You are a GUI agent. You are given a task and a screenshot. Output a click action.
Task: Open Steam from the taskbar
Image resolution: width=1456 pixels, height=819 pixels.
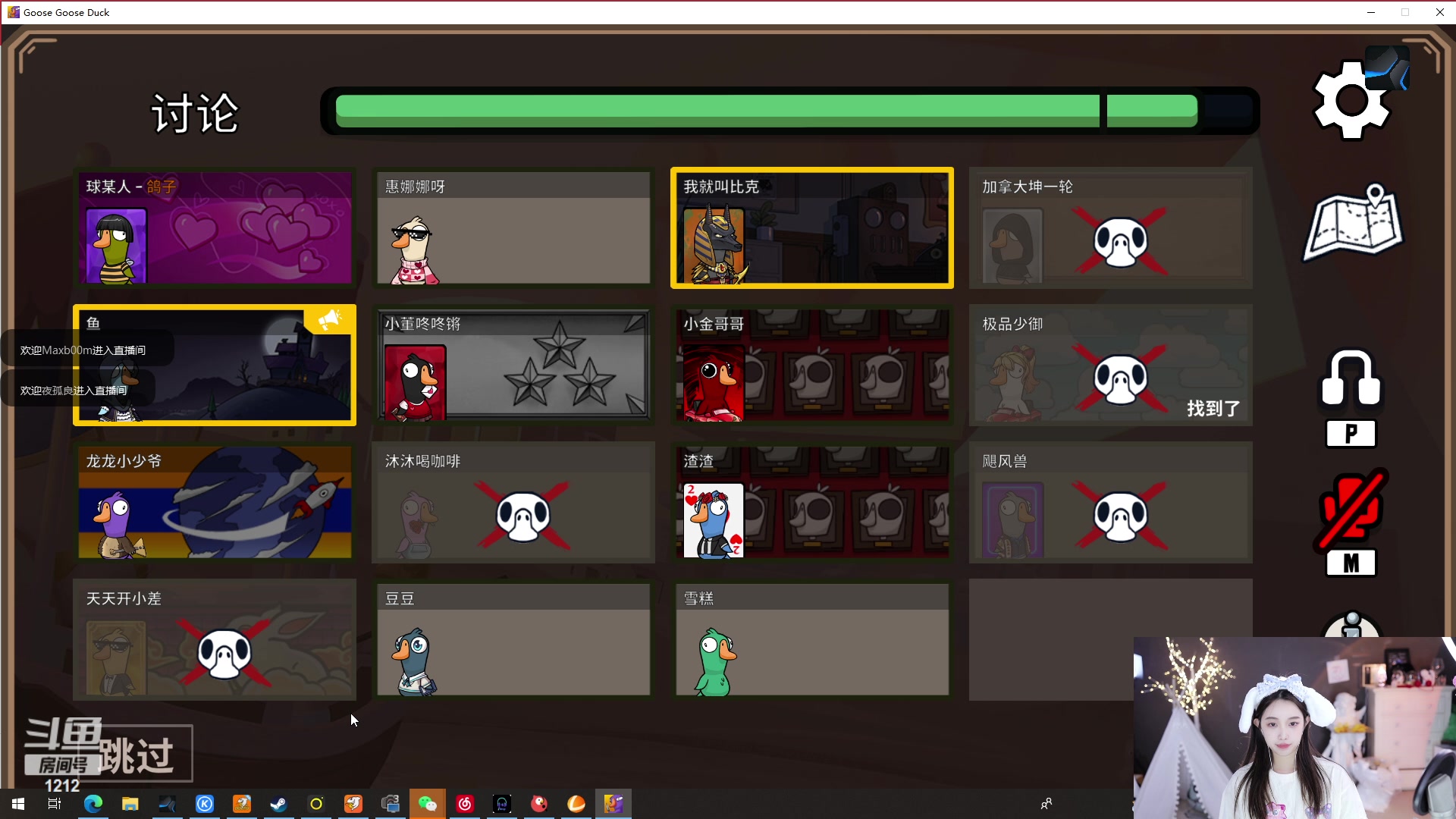[x=279, y=804]
